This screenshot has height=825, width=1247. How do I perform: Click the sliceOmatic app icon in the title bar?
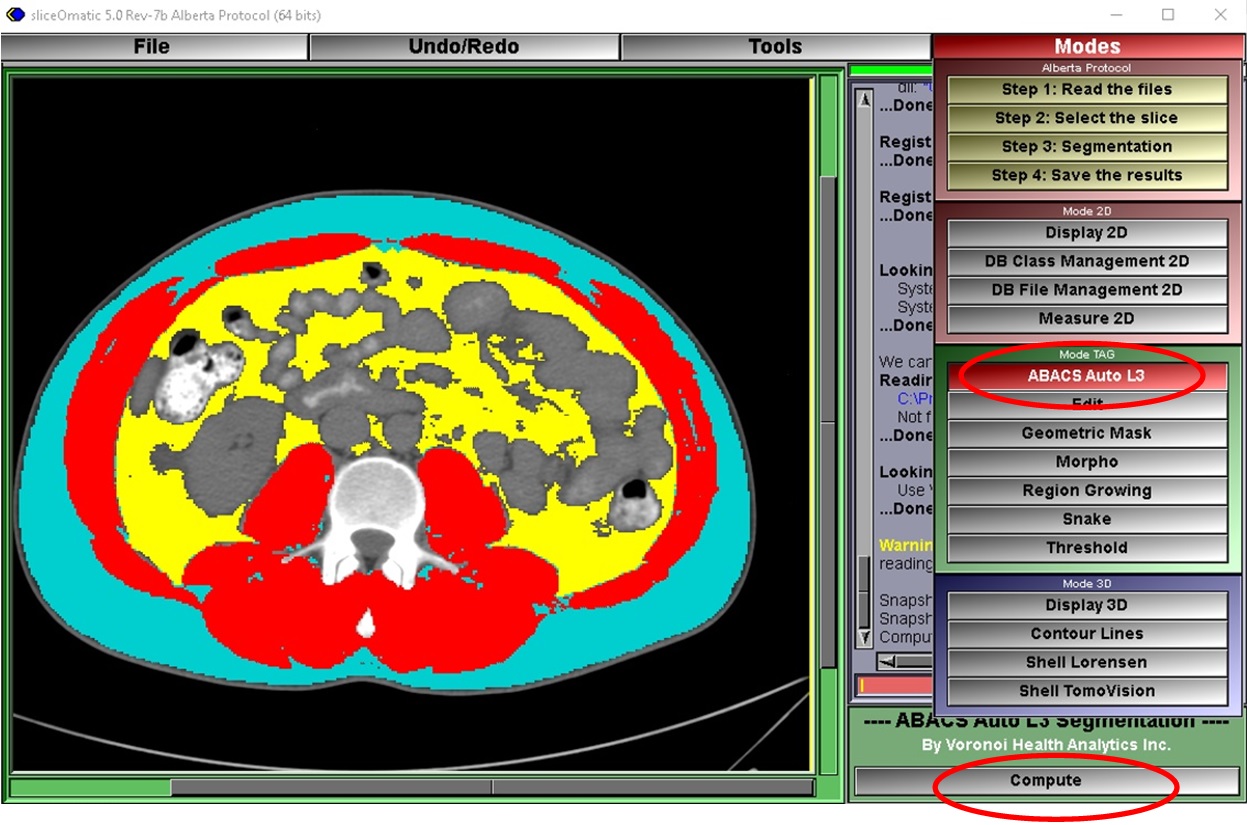[15, 15]
